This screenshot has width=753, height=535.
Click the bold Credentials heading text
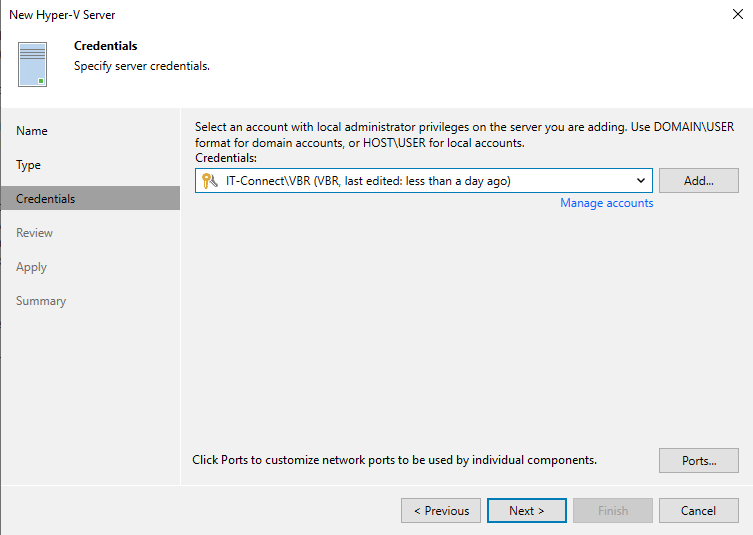point(106,46)
